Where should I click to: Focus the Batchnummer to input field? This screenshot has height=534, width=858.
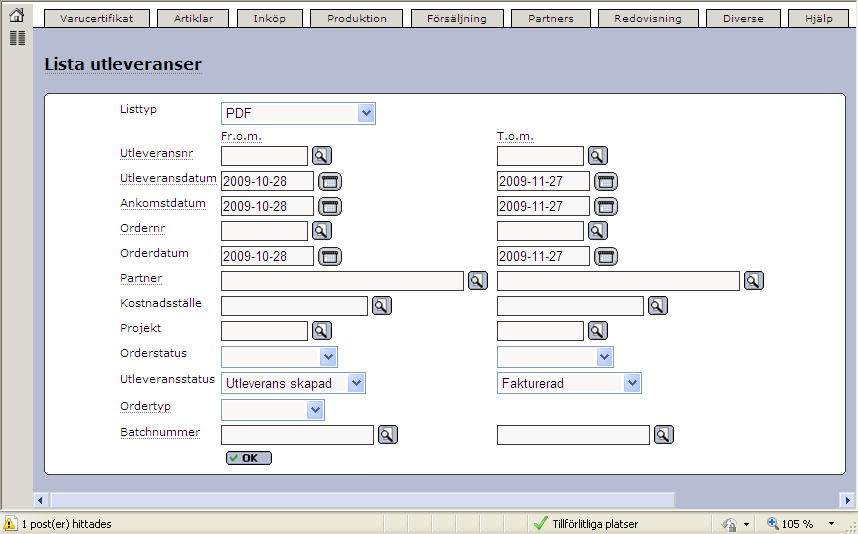(x=573, y=435)
